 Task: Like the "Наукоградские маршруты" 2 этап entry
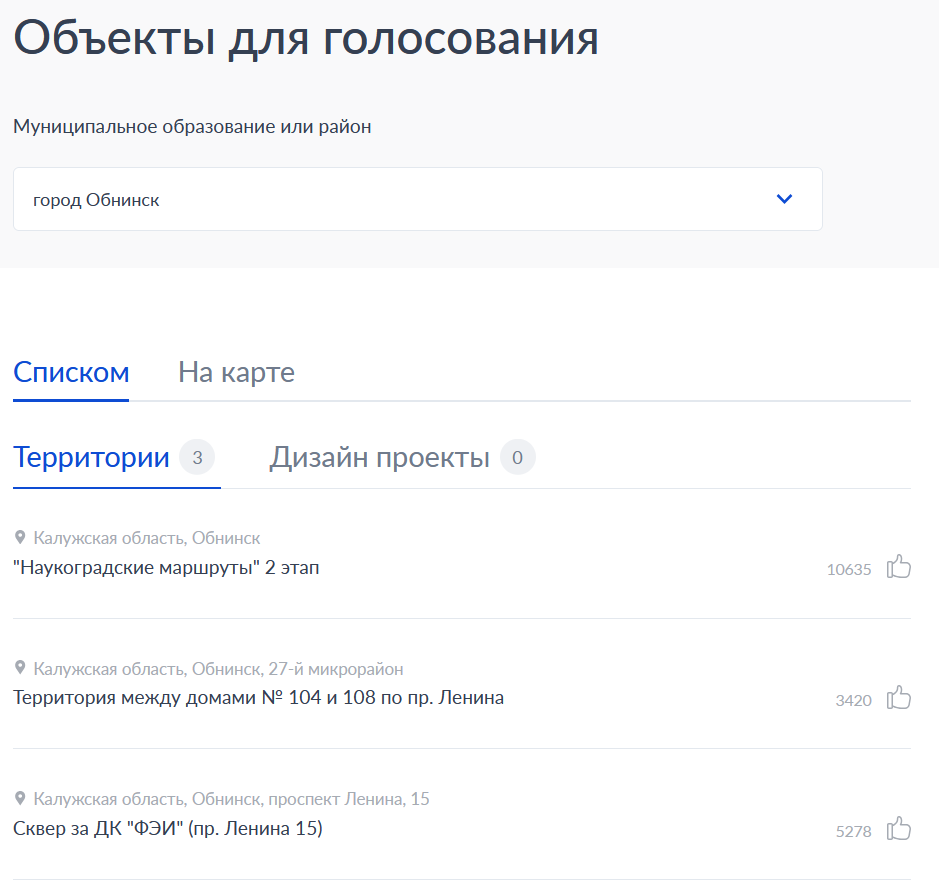tap(898, 567)
